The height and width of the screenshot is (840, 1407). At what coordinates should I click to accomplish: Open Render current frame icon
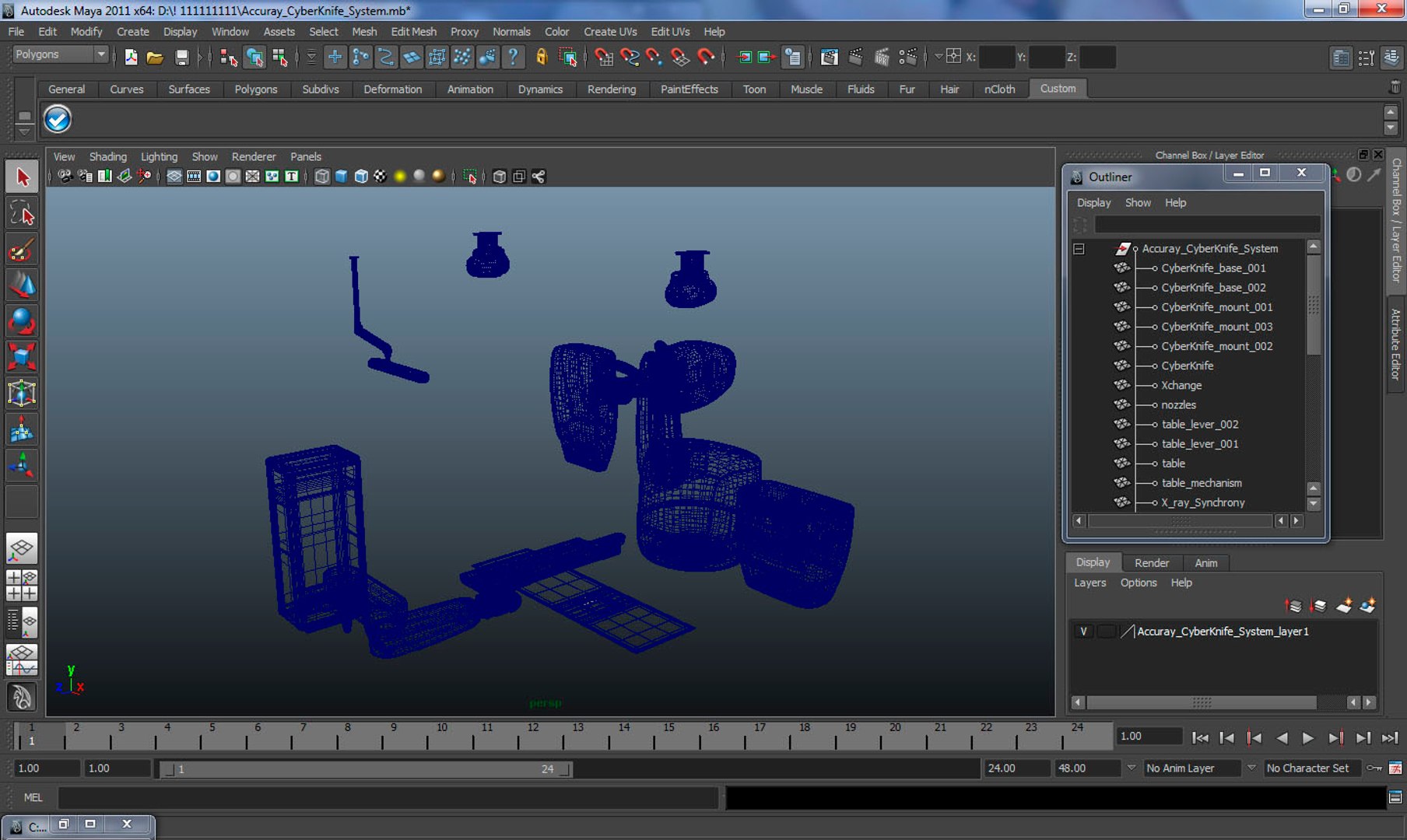pos(855,57)
